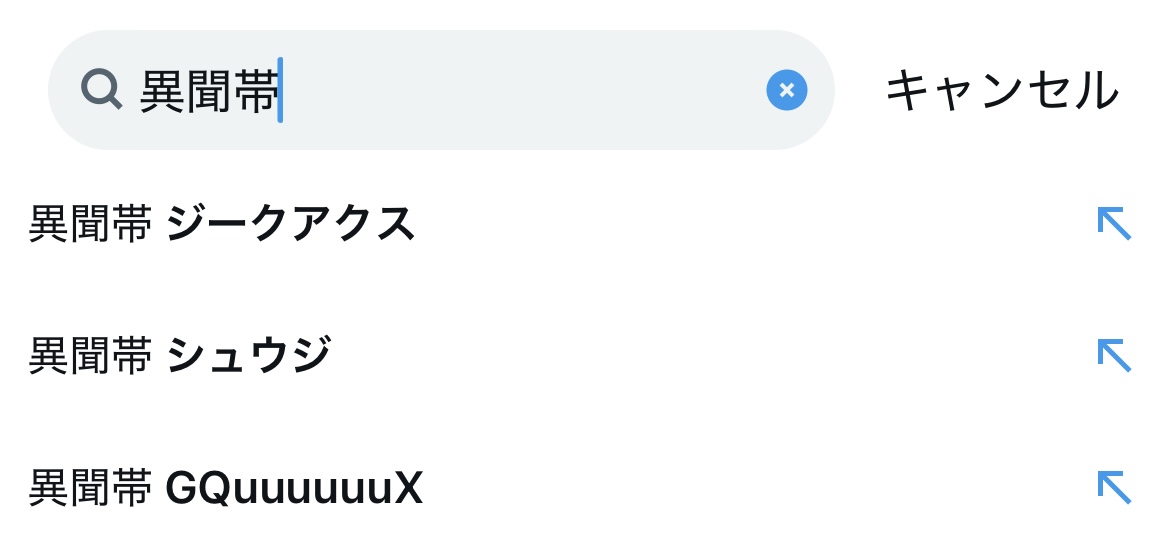The image size is (1170, 553).
Task: Select the 異聞帯 シュウジ suggestion
Action: click(x=180, y=356)
